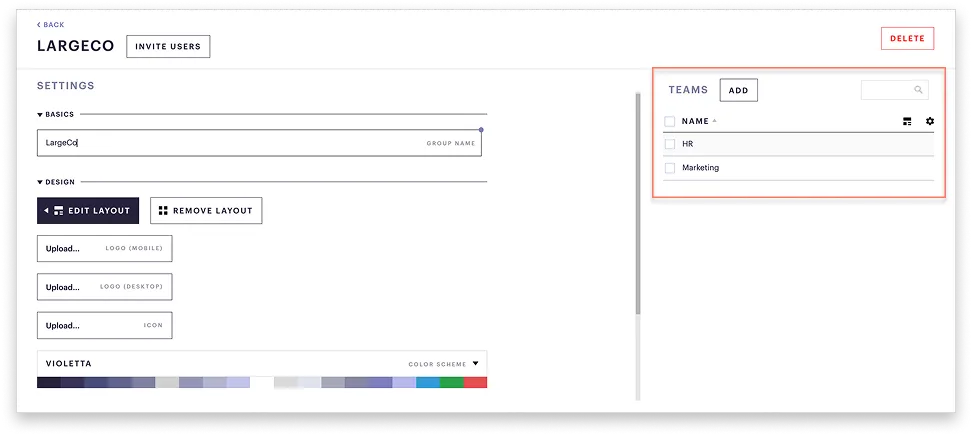Click the Invite Users button
The width and height of the screenshot is (972, 436).
click(168, 47)
